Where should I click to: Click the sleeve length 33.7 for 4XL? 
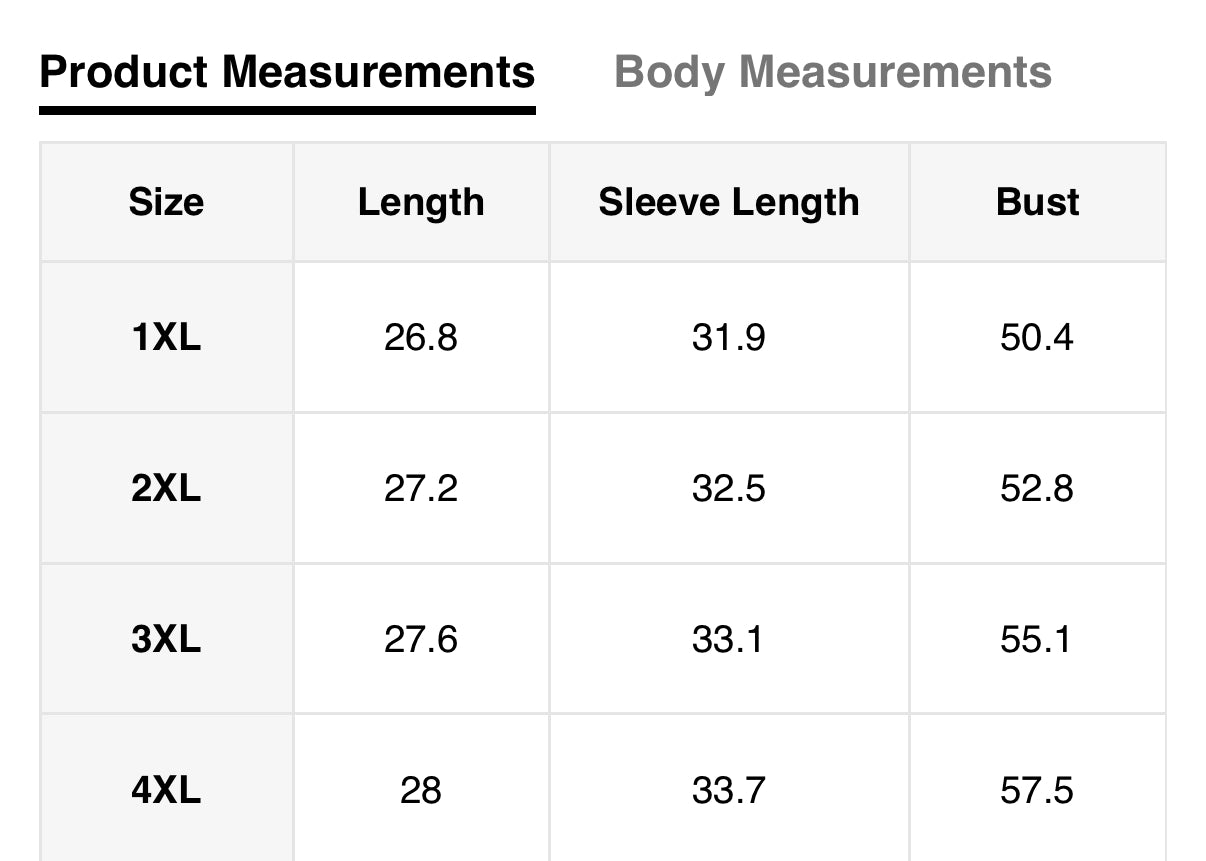click(x=728, y=790)
